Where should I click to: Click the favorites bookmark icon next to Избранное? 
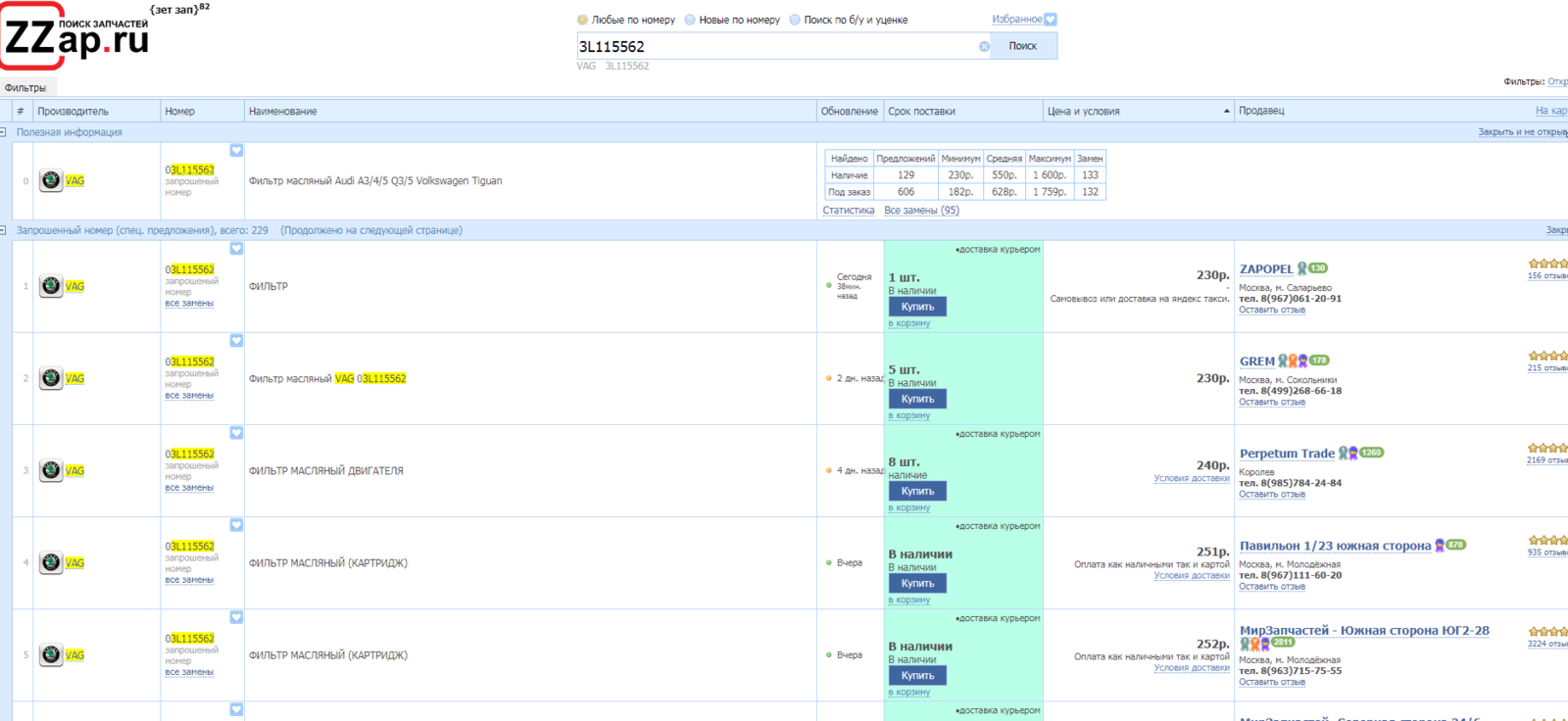(1051, 20)
